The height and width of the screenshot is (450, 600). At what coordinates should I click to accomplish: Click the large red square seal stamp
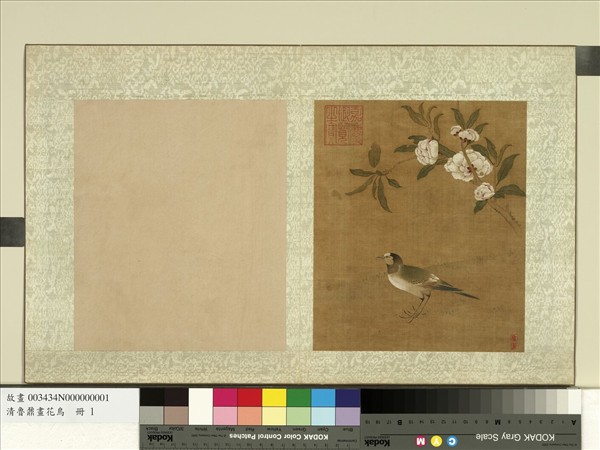pos(344,125)
